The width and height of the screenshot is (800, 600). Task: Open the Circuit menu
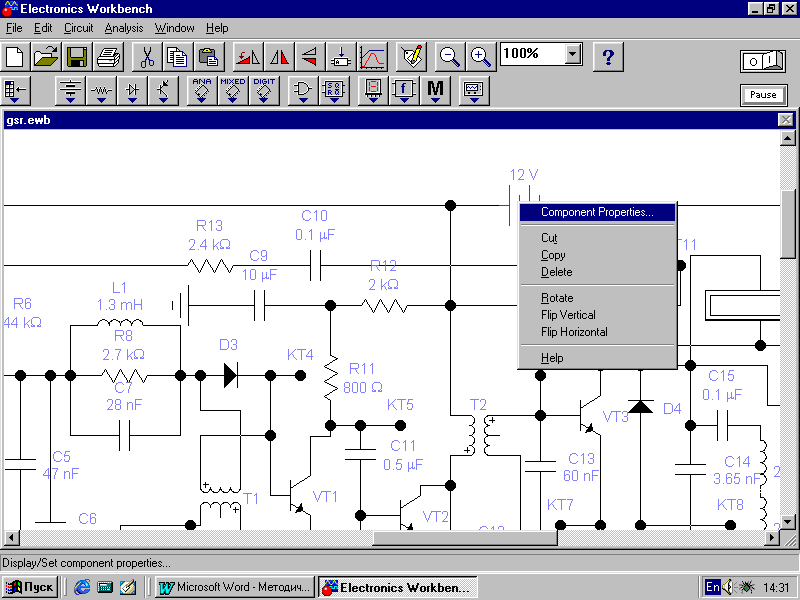(x=79, y=28)
